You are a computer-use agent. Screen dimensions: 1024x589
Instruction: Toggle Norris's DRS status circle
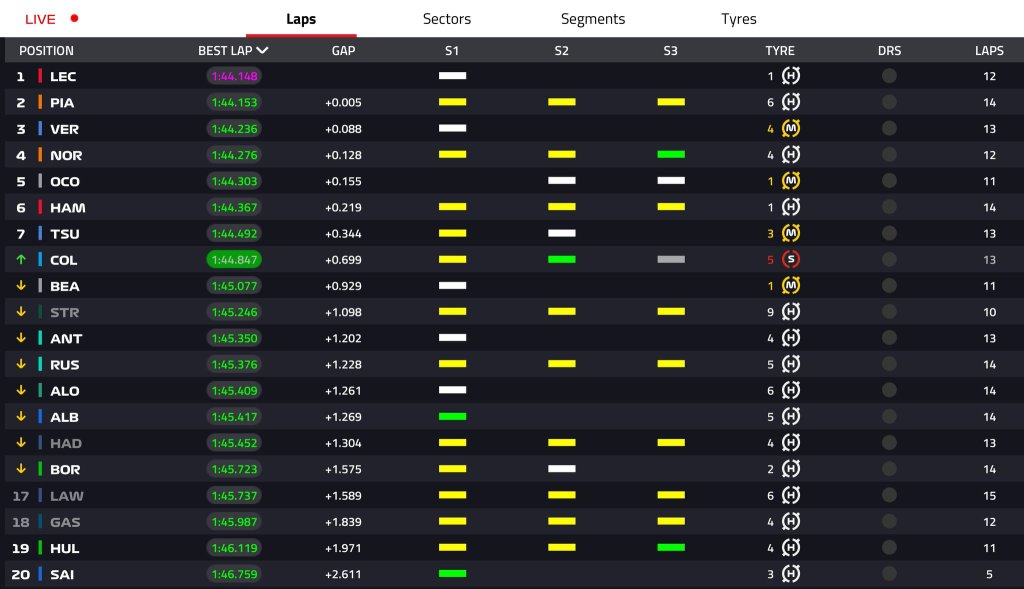889,155
